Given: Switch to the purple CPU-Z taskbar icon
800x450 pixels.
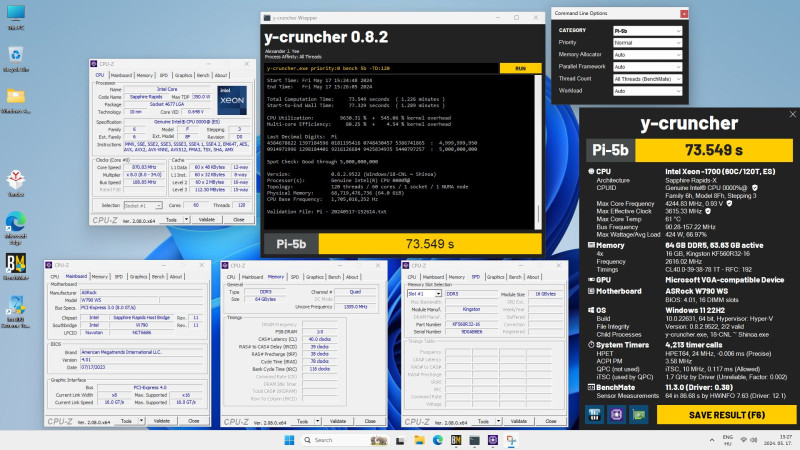Looking at the screenshot, I should [493, 440].
